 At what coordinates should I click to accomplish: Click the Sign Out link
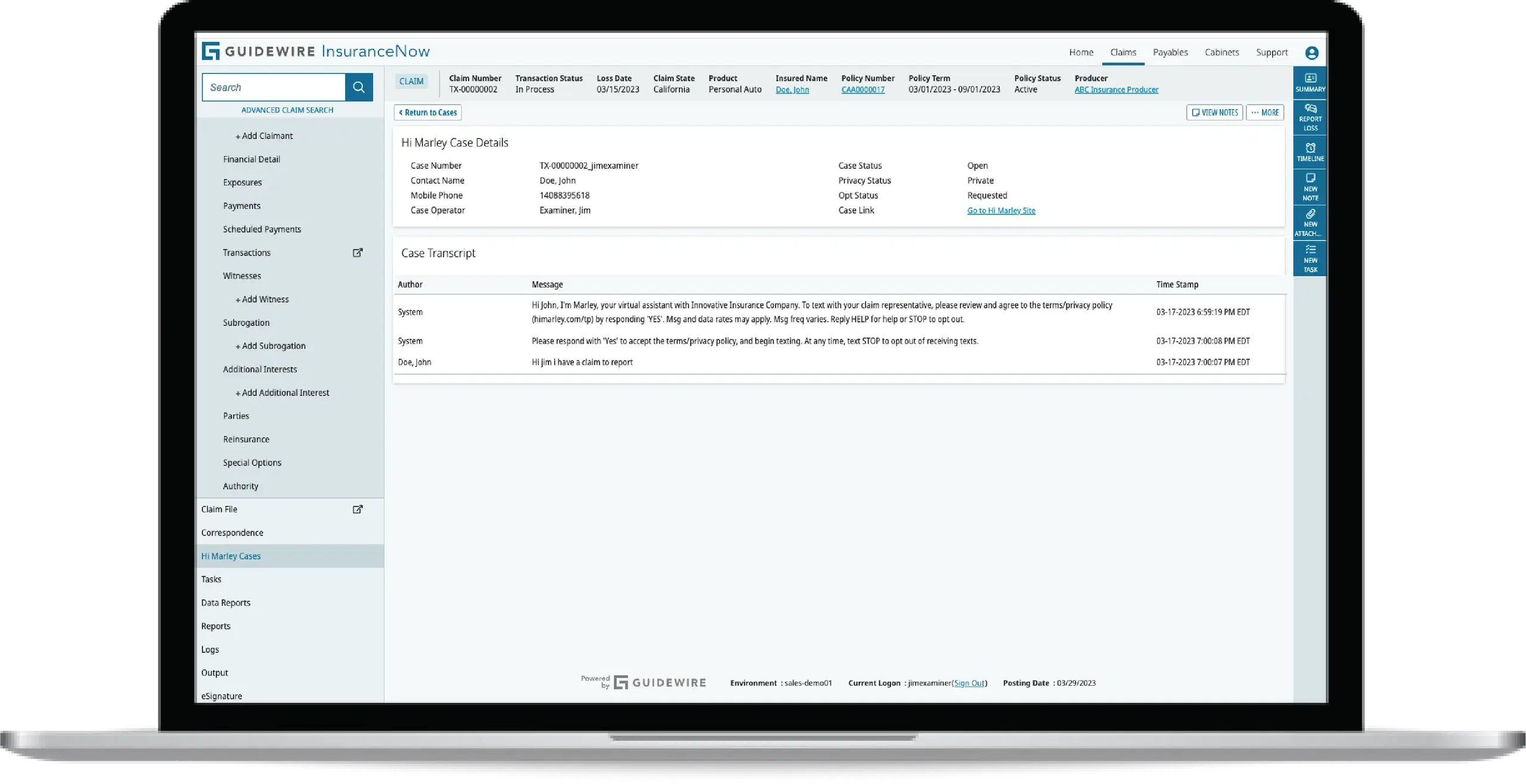coord(969,683)
